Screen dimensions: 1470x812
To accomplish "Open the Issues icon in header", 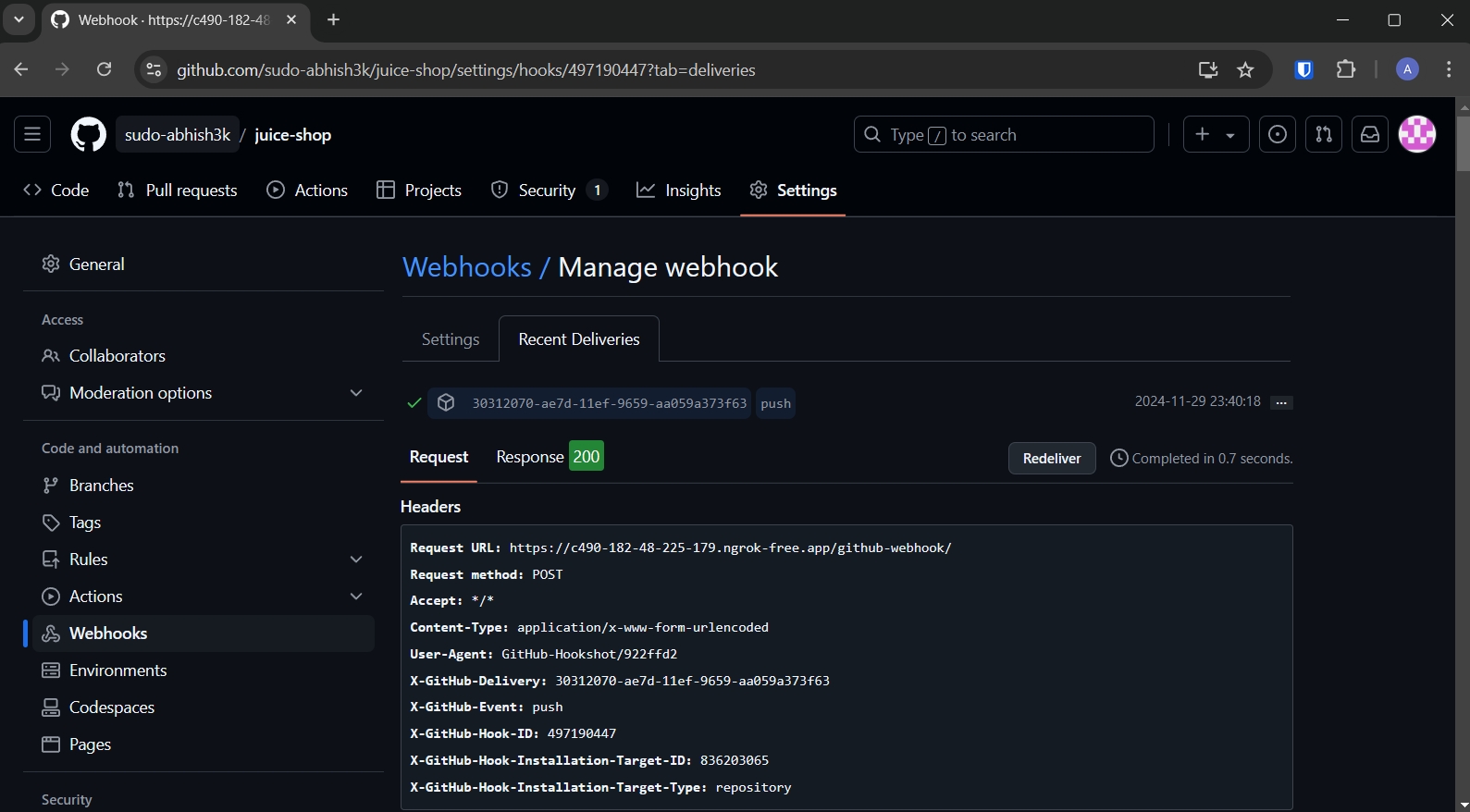I will (1278, 135).
